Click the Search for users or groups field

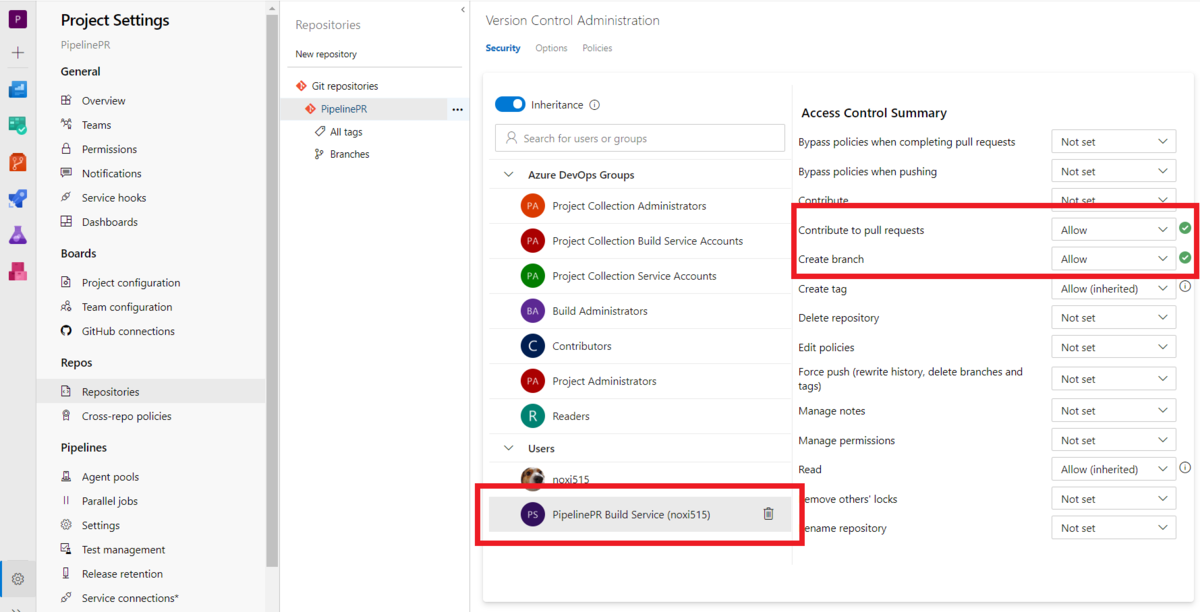(x=640, y=138)
